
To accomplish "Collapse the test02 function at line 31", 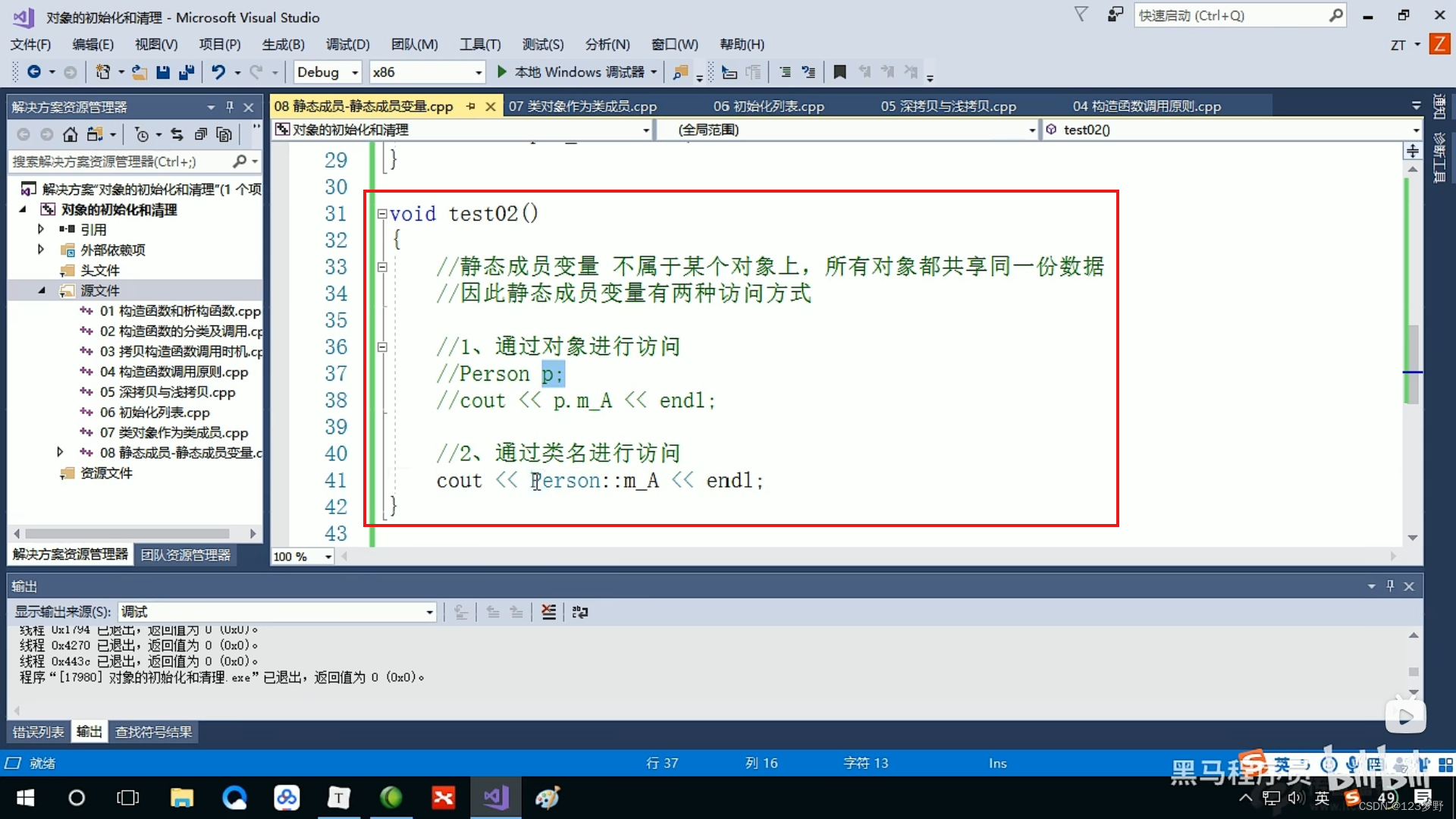I will (x=382, y=214).
